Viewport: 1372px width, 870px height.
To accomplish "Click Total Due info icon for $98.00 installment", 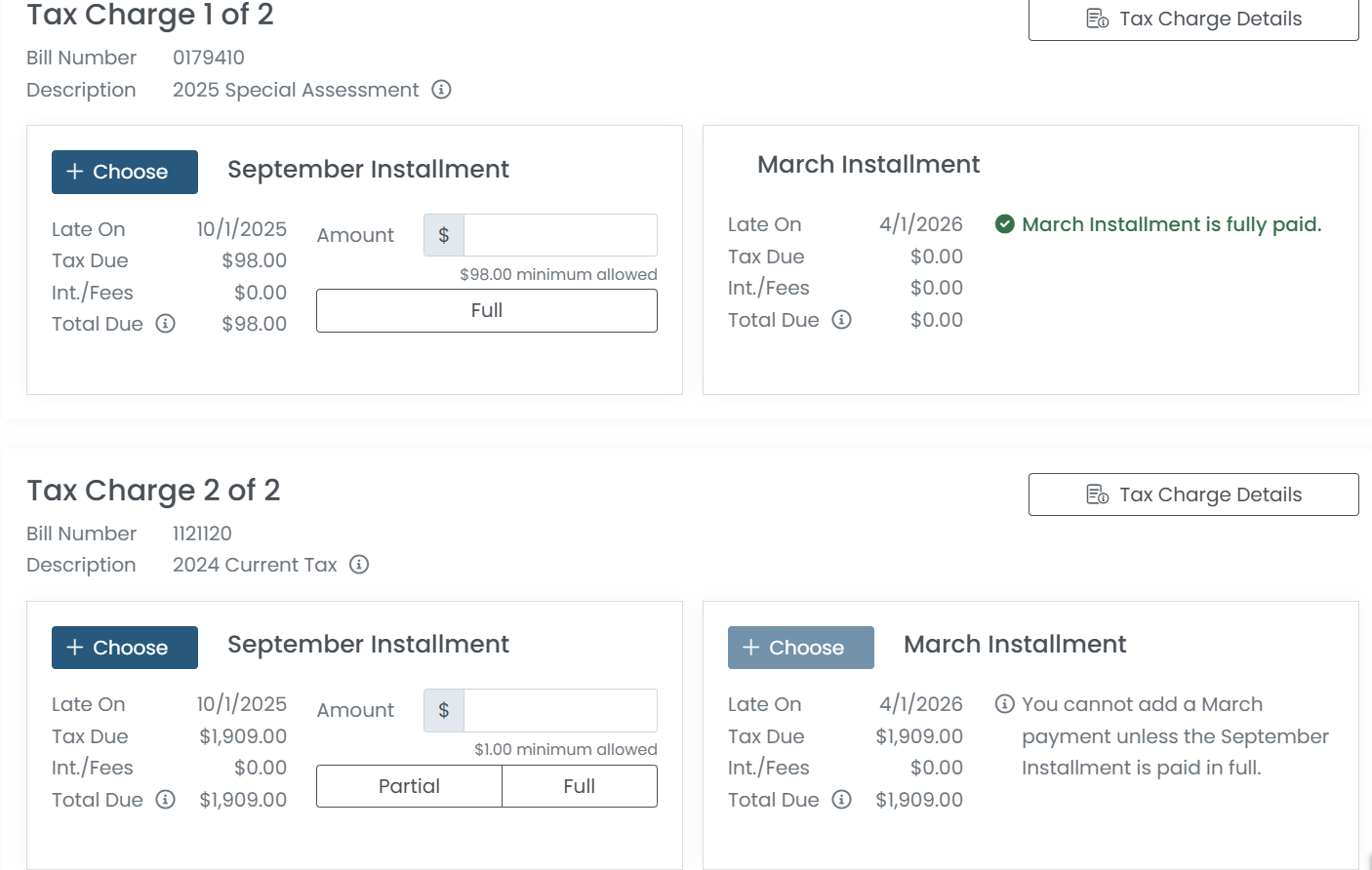I will pos(166,324).
